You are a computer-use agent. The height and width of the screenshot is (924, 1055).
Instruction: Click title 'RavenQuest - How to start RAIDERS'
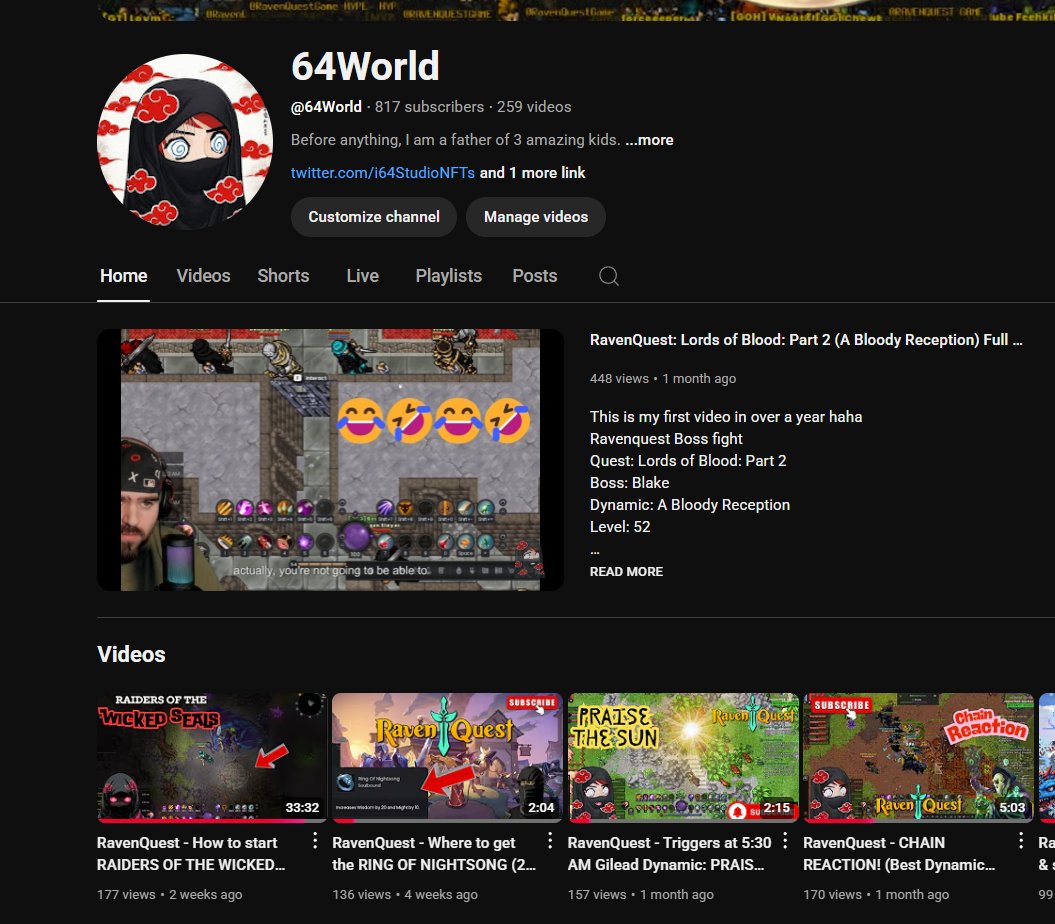(x=191, y=853)
